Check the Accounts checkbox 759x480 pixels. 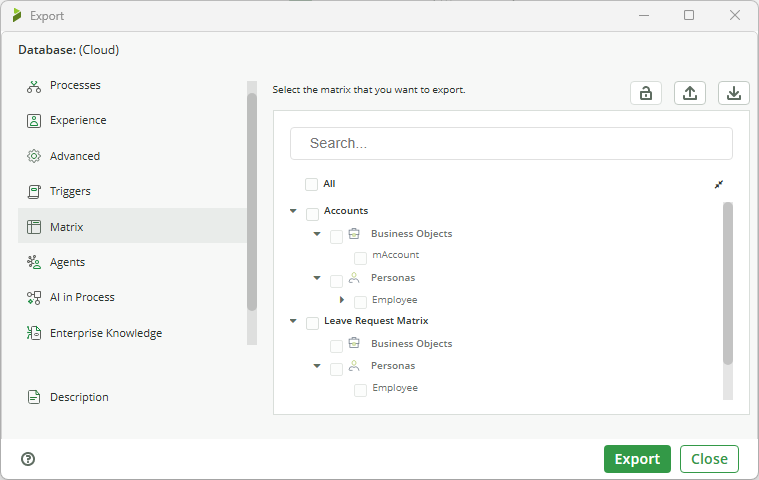click(x=312, y=214)
